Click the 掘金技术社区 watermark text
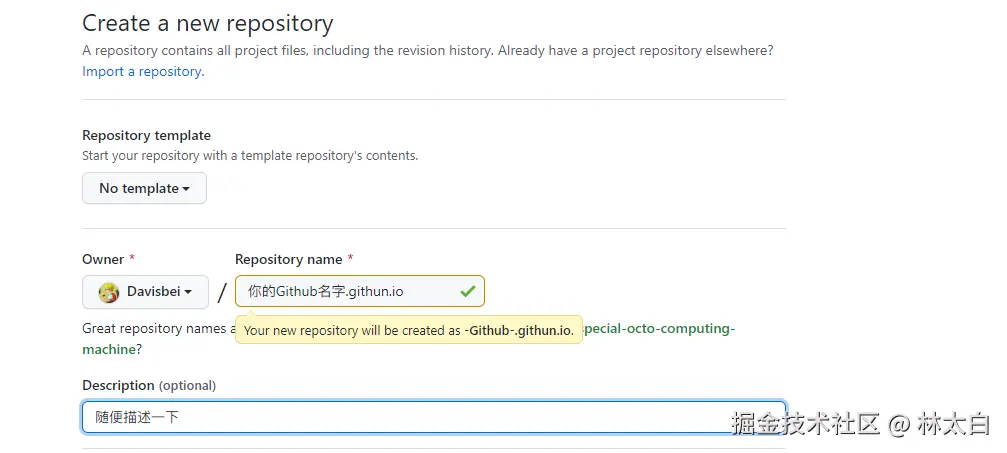 tap(805, 423)
